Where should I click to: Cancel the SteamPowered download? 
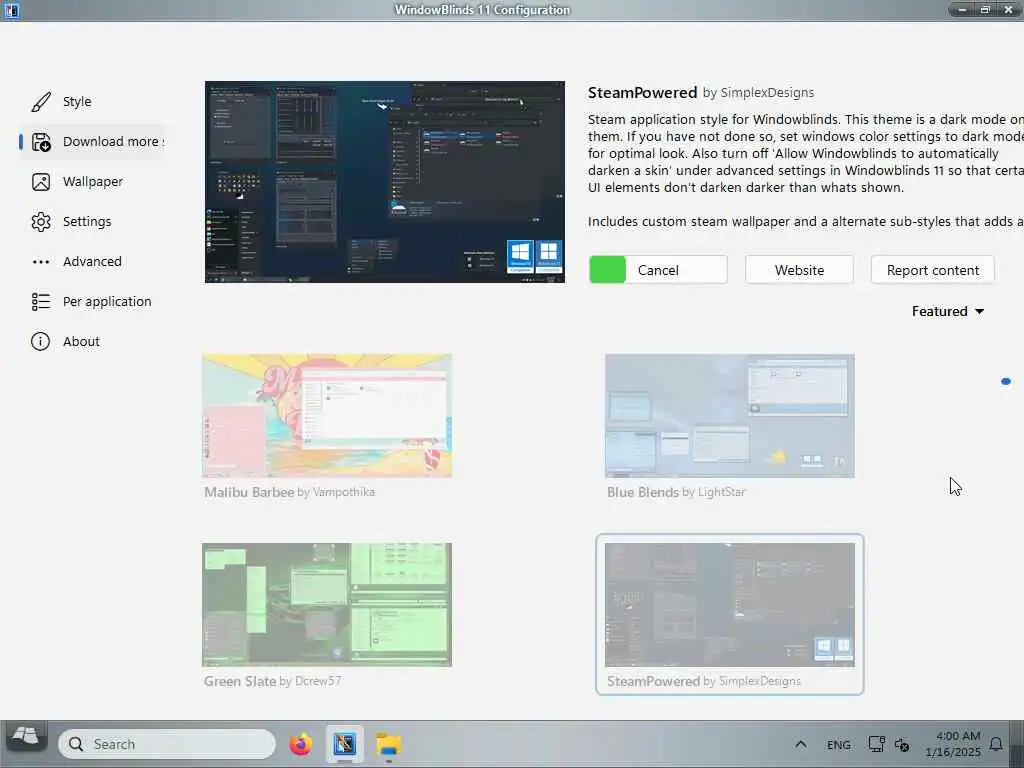coord(658,270)
